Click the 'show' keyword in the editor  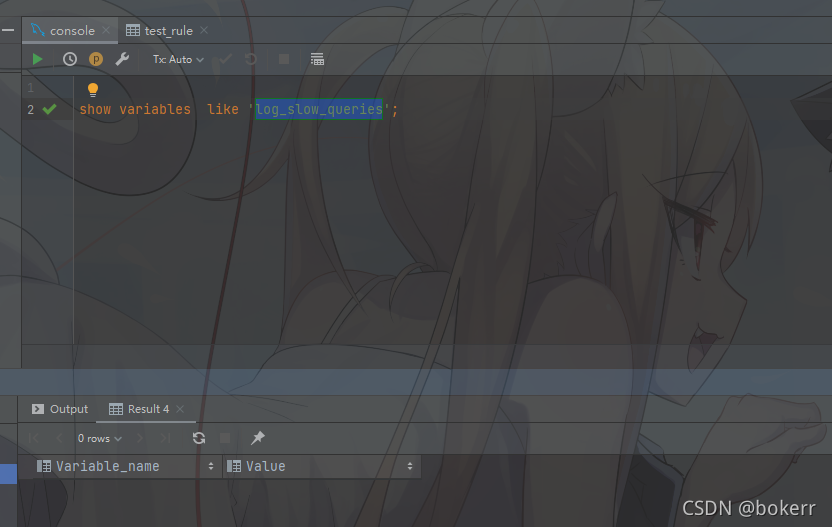tap(95, 109)
